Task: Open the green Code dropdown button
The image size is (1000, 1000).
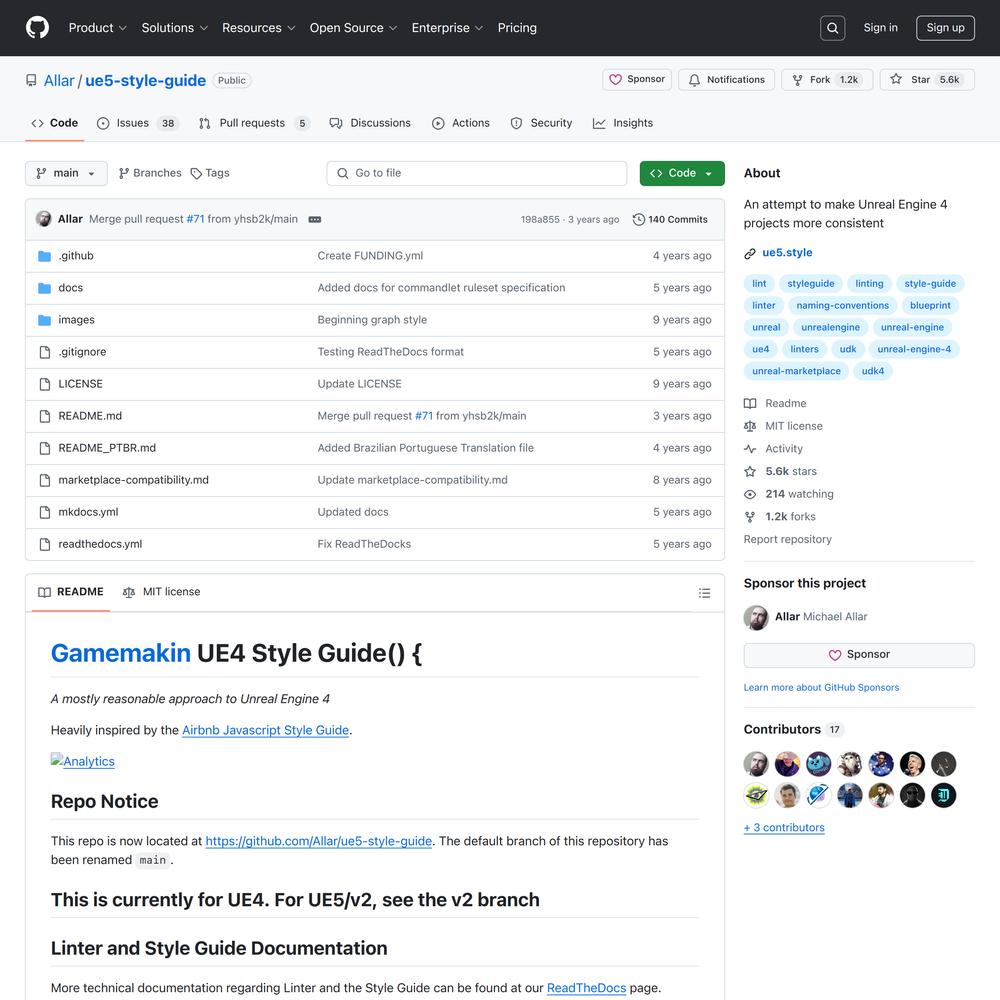Action: (682, 173)
